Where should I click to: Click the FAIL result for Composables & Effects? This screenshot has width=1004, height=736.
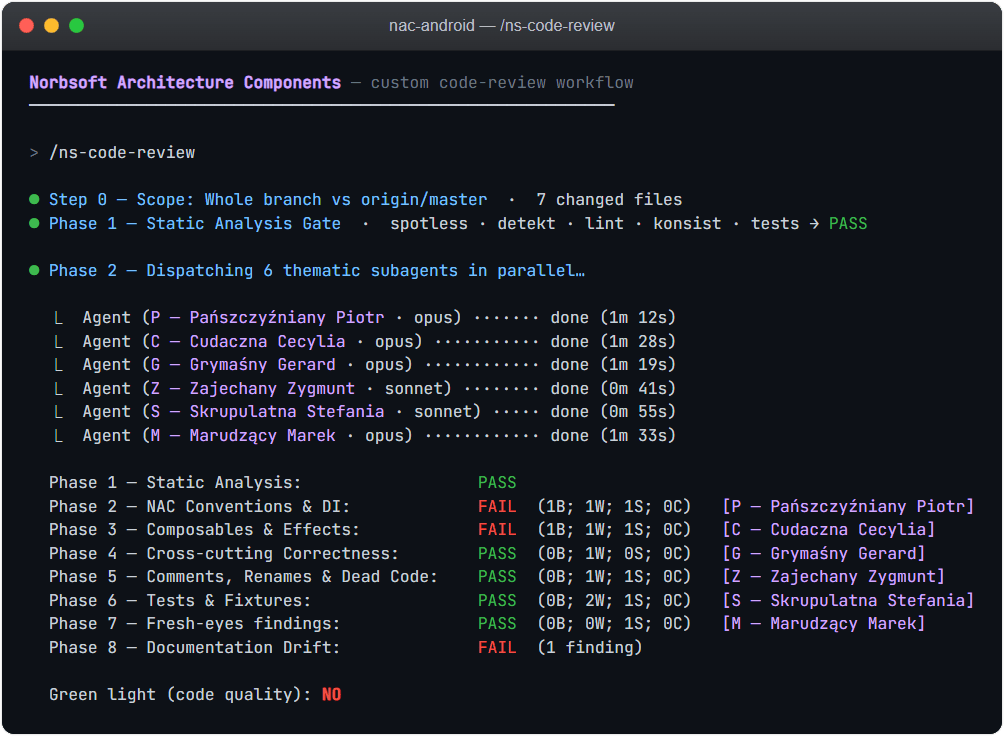497,530
